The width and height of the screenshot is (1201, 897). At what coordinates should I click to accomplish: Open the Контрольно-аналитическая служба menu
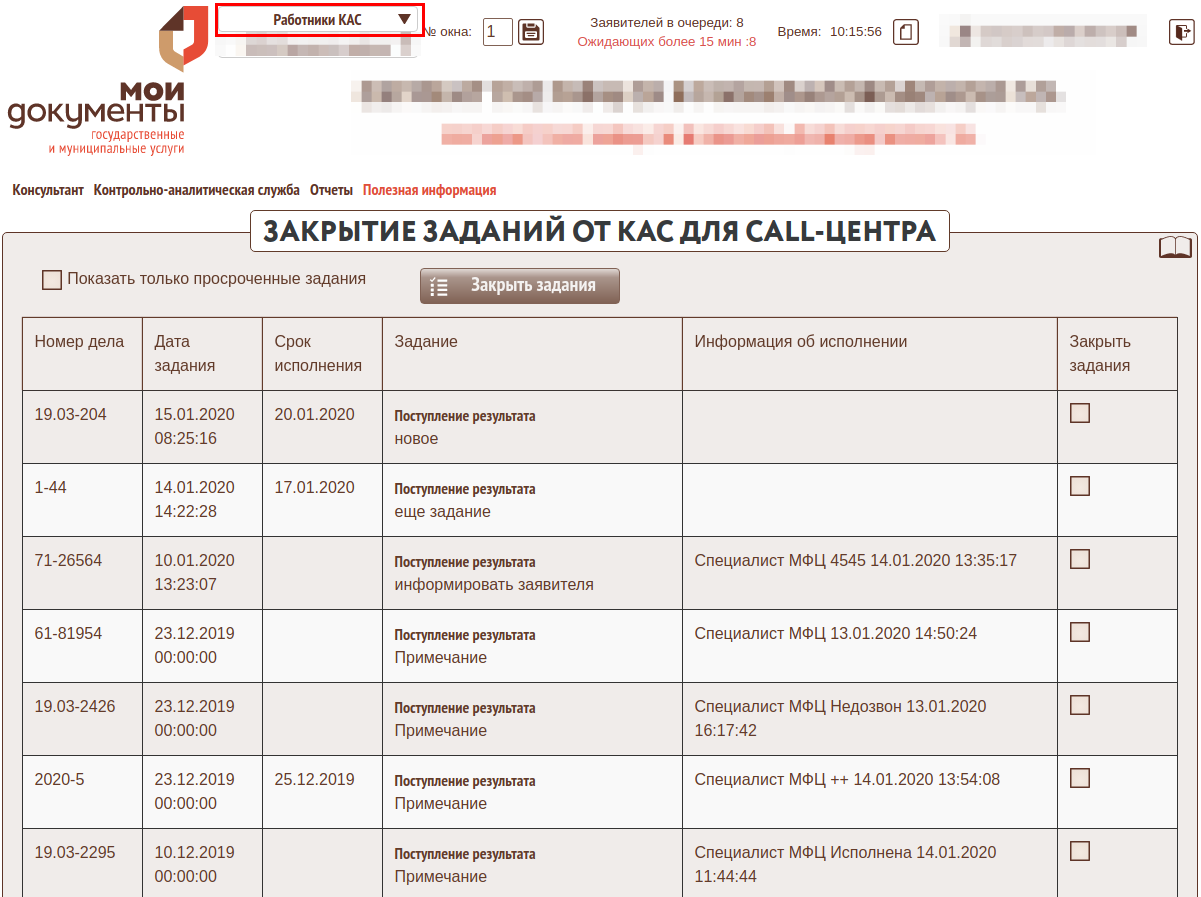(196, 190)
